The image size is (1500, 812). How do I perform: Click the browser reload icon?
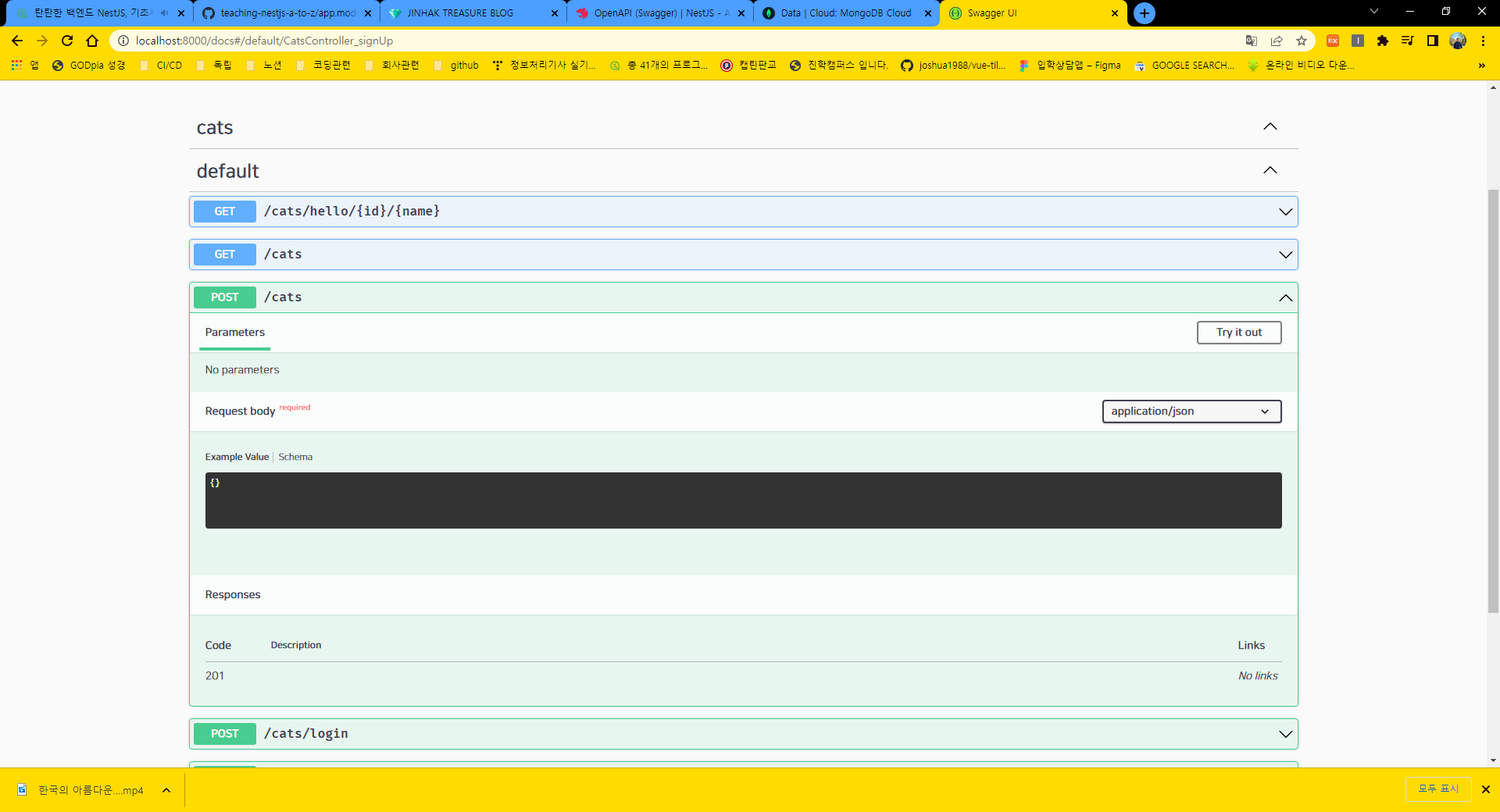pos(67,41)
